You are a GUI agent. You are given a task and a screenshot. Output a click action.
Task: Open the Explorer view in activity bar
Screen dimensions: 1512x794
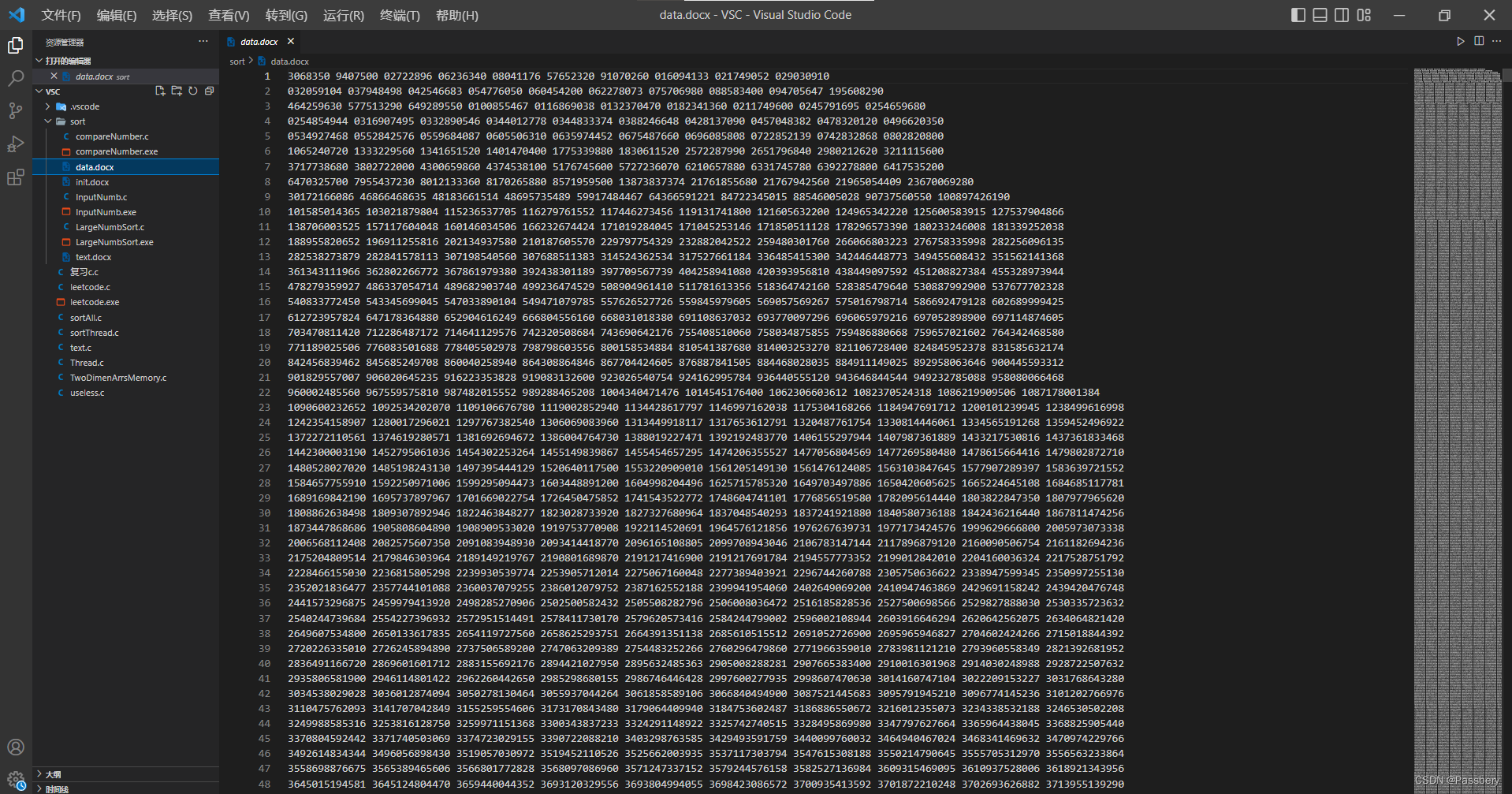click(x=16, y=45)
